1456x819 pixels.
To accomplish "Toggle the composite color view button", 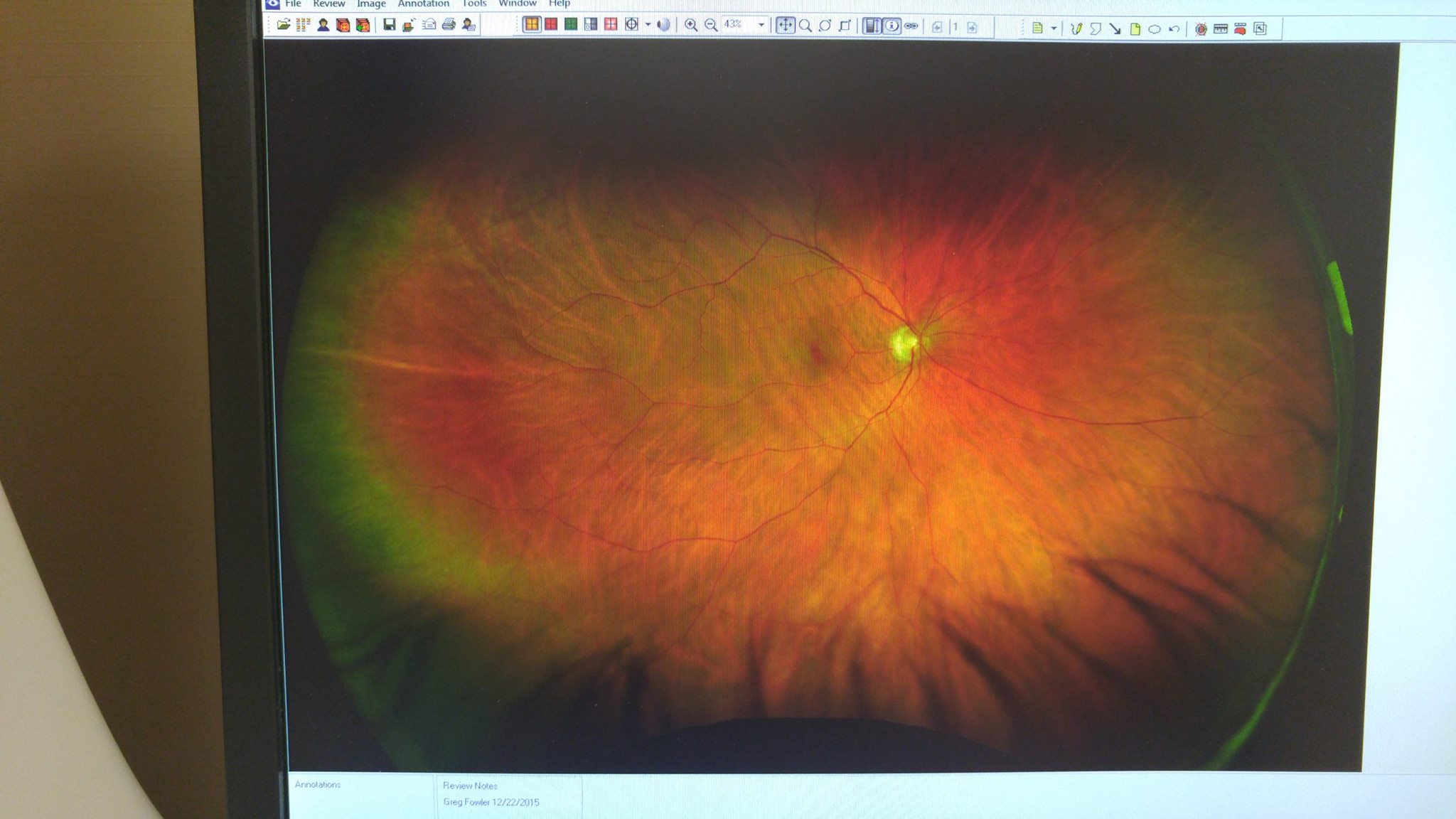I will tap(531, 25).
